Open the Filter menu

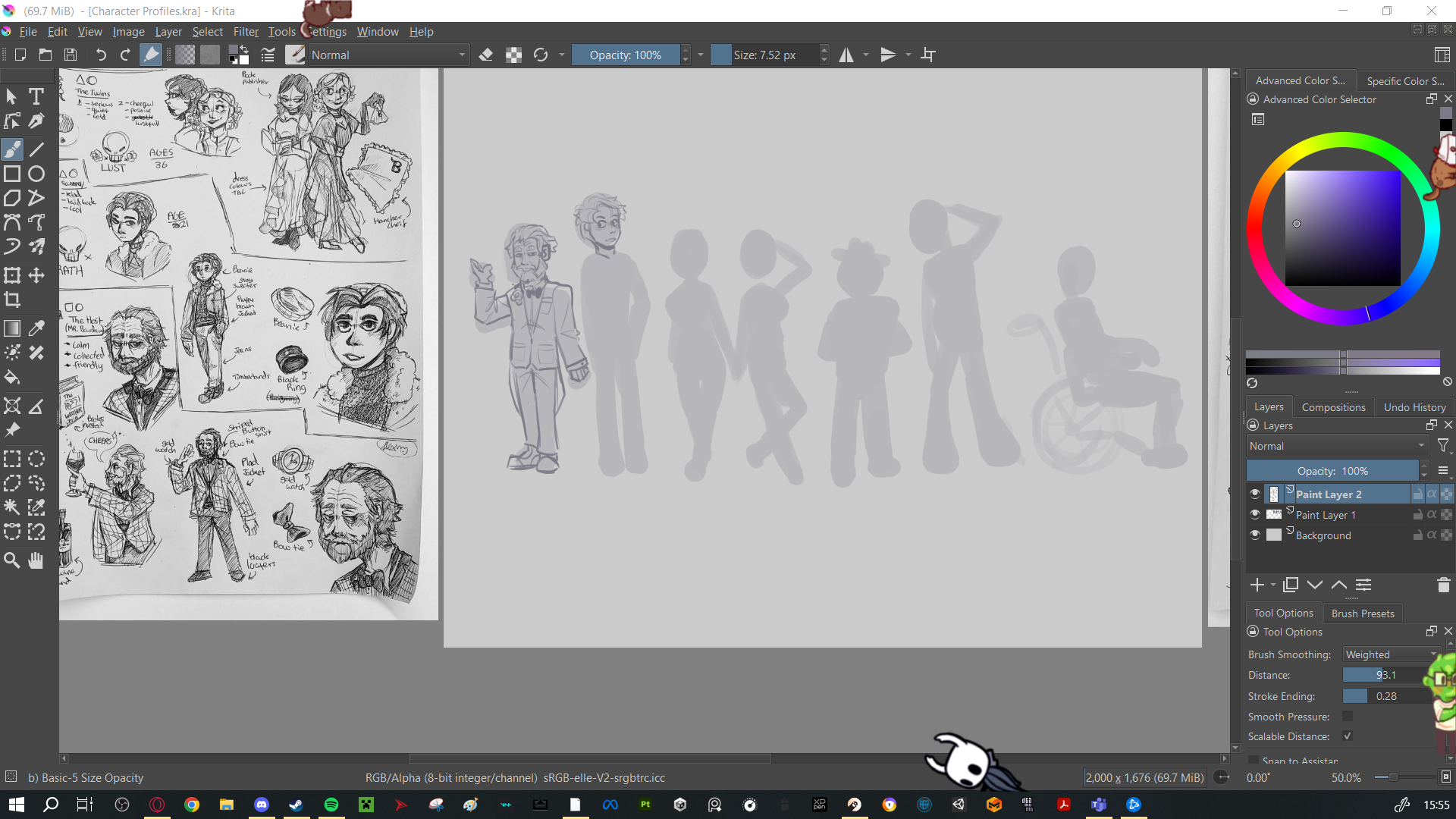pyautogui.click(x=246, y=32)
